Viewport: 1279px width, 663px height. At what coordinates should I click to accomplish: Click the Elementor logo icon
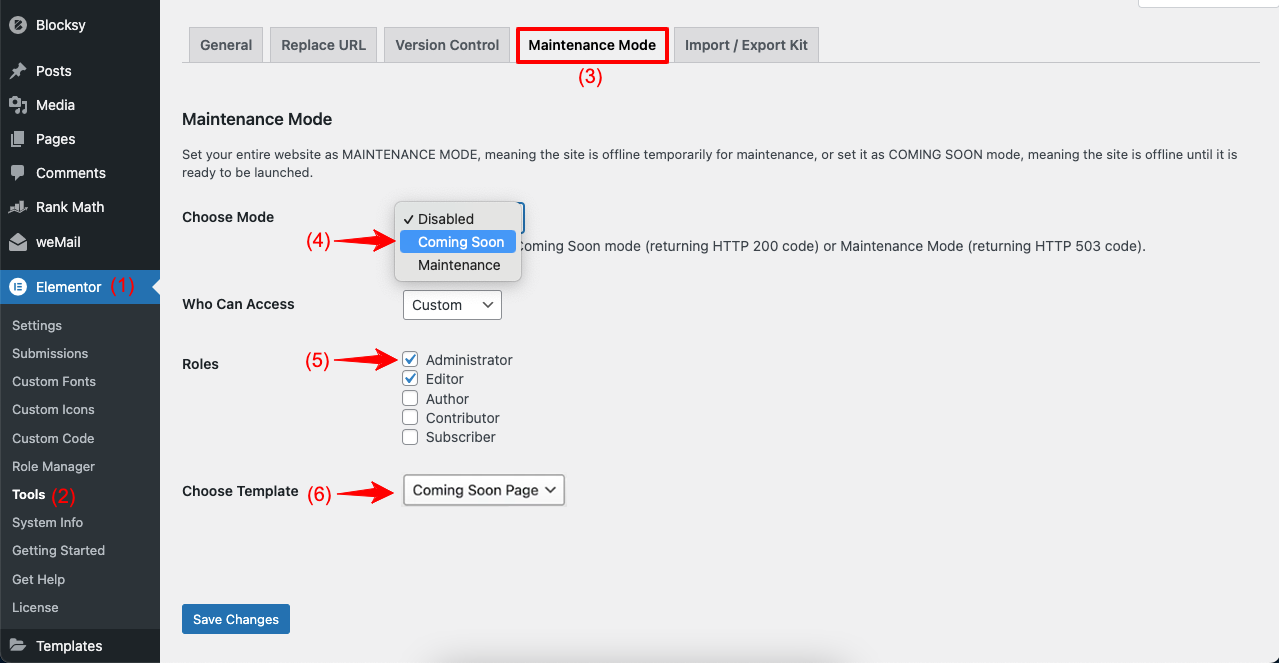tap(18, 287)
